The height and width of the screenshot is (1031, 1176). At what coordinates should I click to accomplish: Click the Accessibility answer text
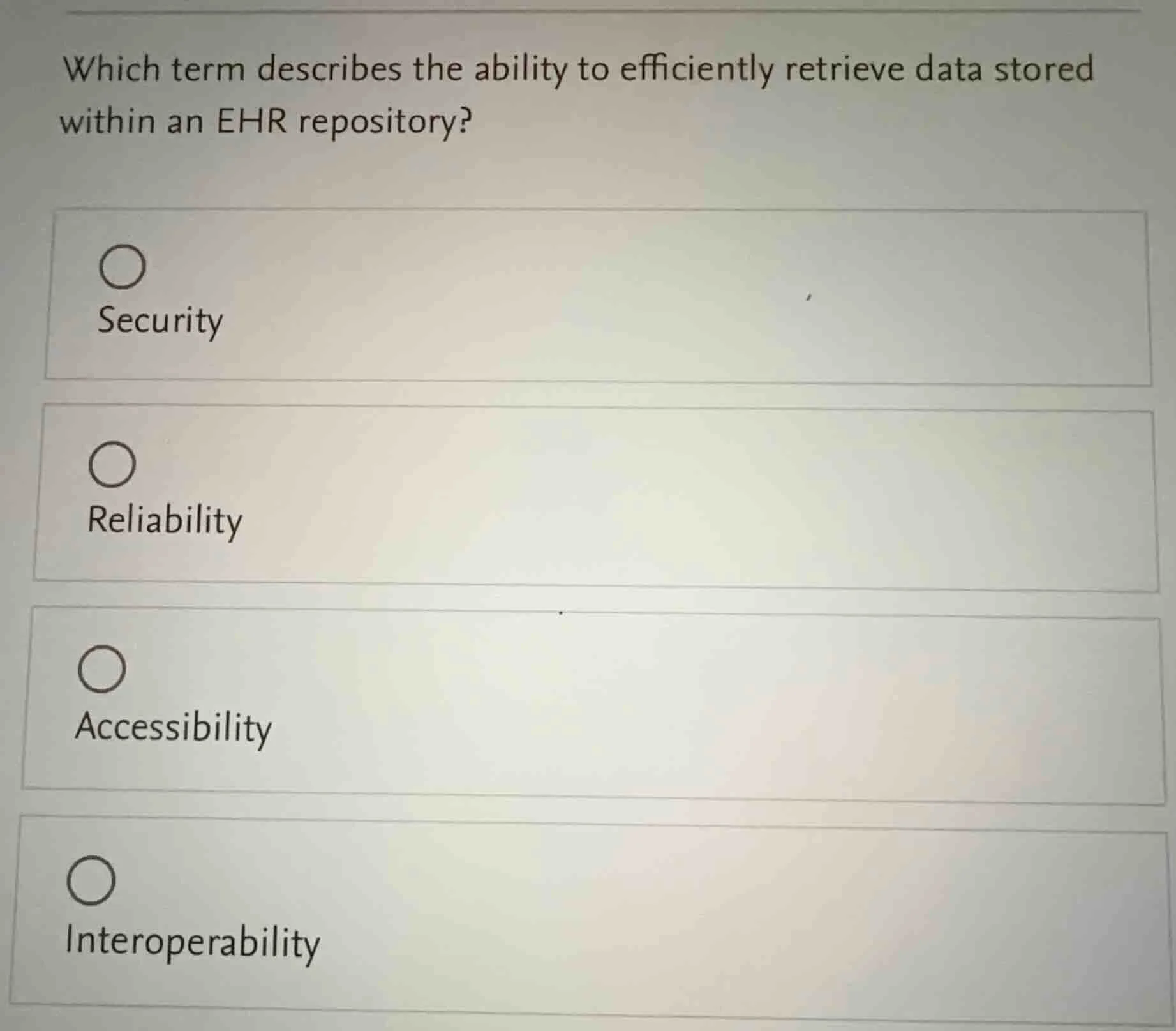[x=174, y=727]
